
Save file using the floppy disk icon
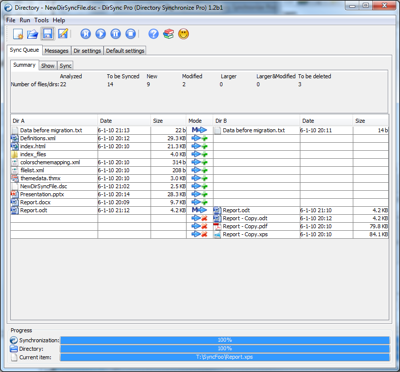[x=48, y=34]
